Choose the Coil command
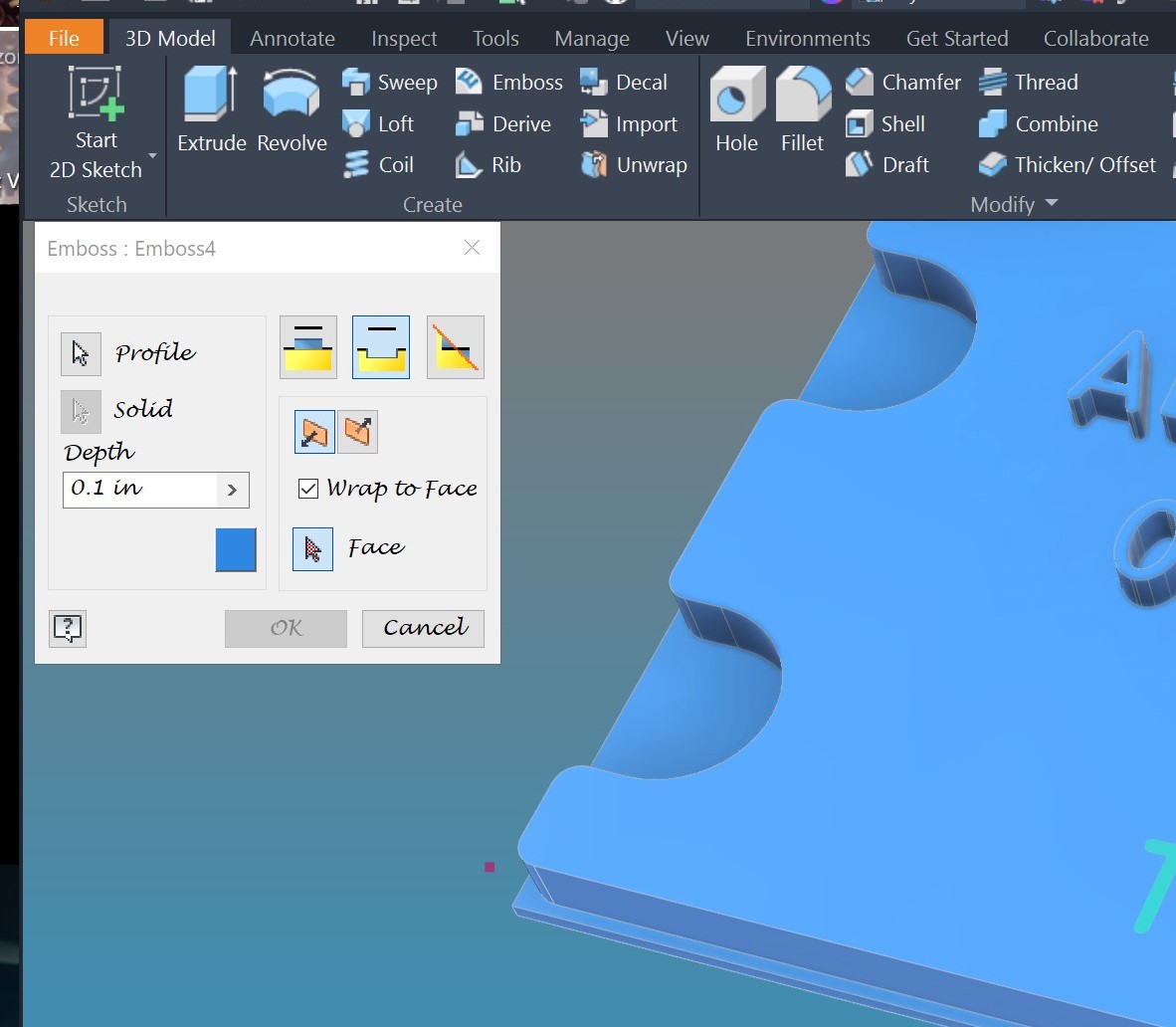Viewport: 1176px width, 1027px height. click(378, 164)
